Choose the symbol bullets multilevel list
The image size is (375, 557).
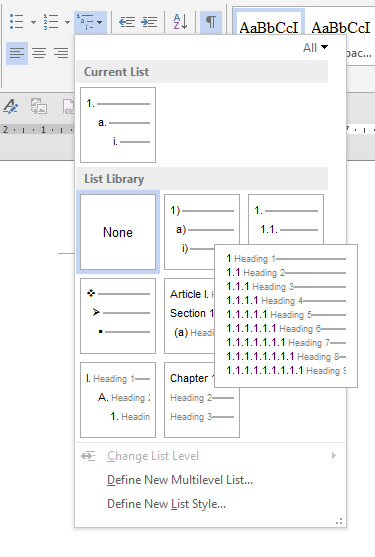pyautogui.click(x=118, y=316)
